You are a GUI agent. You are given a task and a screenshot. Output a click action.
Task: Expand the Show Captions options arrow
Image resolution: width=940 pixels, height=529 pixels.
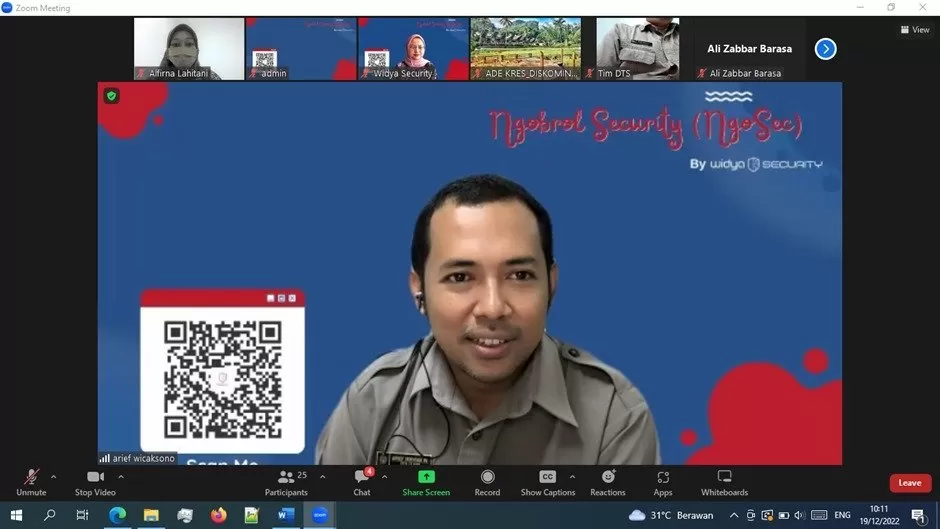tap(572, 477)
